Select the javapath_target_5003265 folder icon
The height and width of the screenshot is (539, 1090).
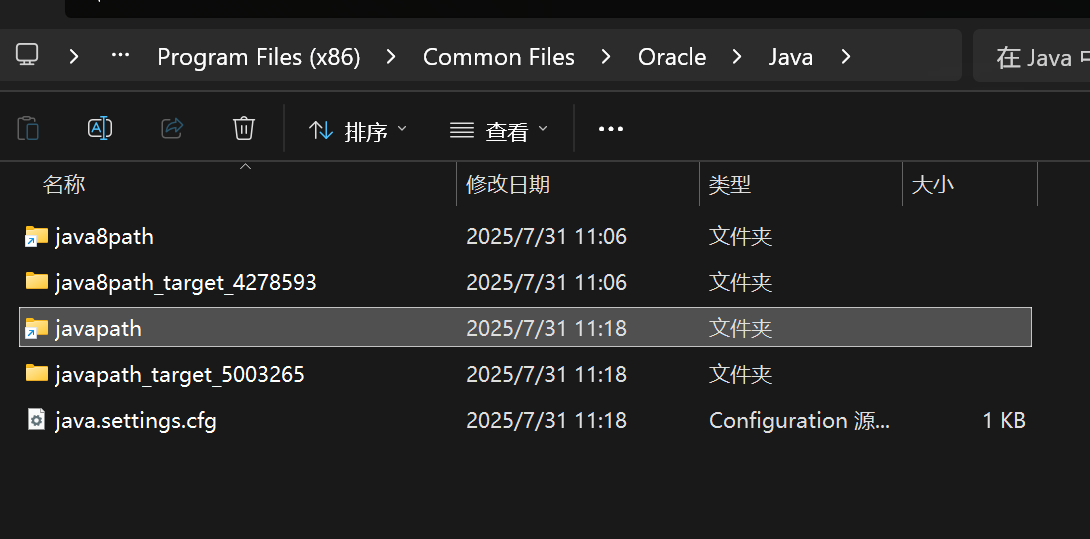click(x=37, y=374)
